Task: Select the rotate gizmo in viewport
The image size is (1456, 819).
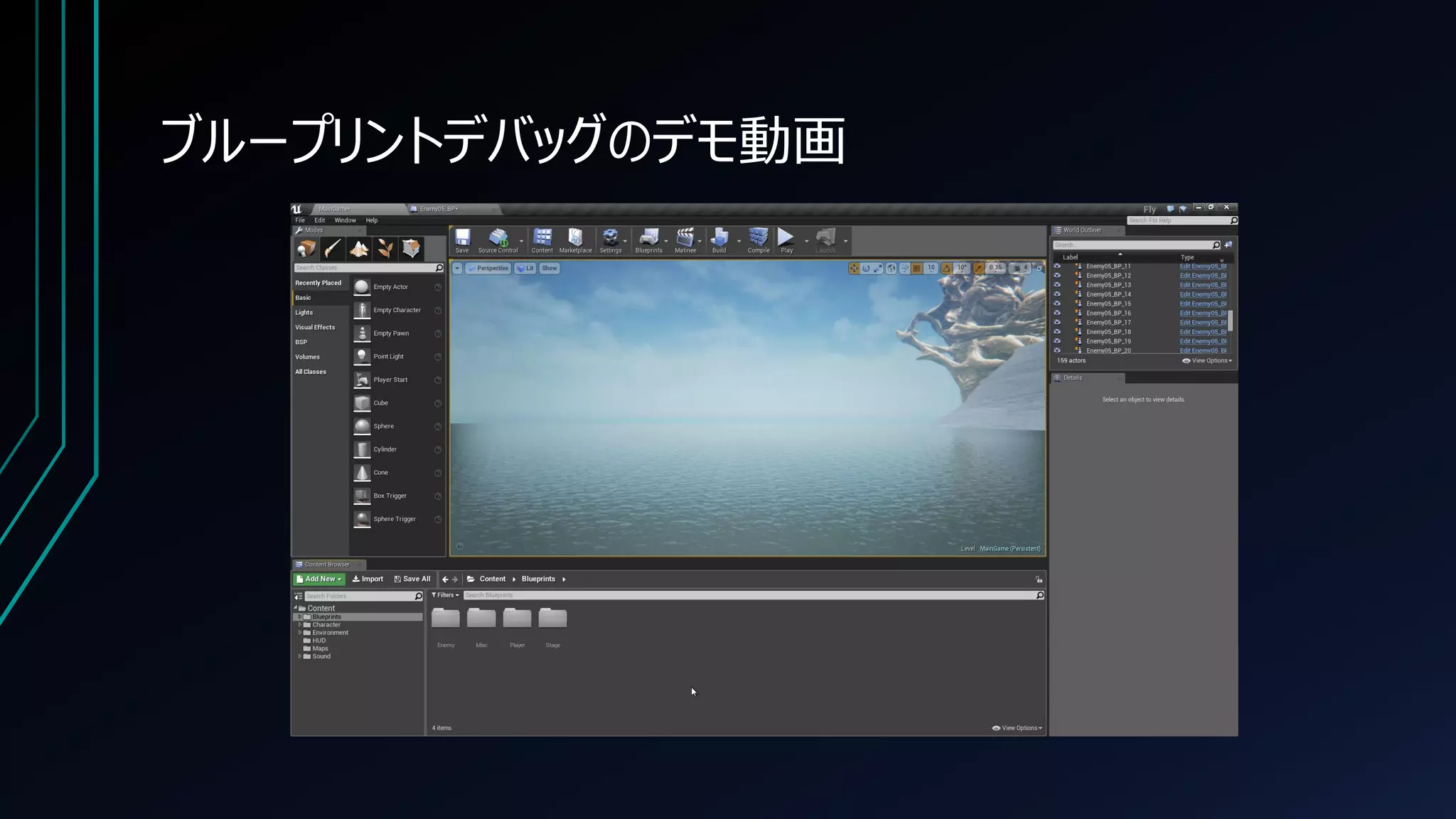Action: click(866, 268)
